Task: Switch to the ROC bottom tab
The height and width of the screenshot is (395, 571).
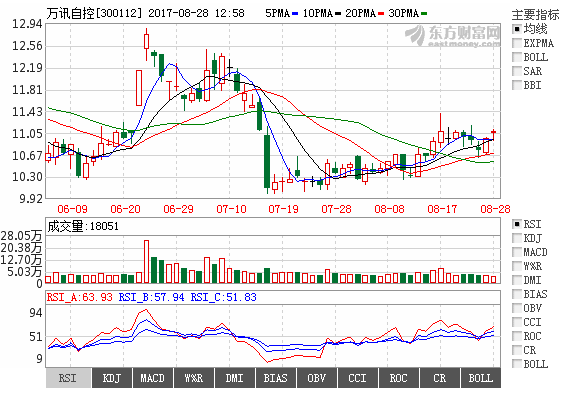Action: pyautogui.click(x=399, y=378)
